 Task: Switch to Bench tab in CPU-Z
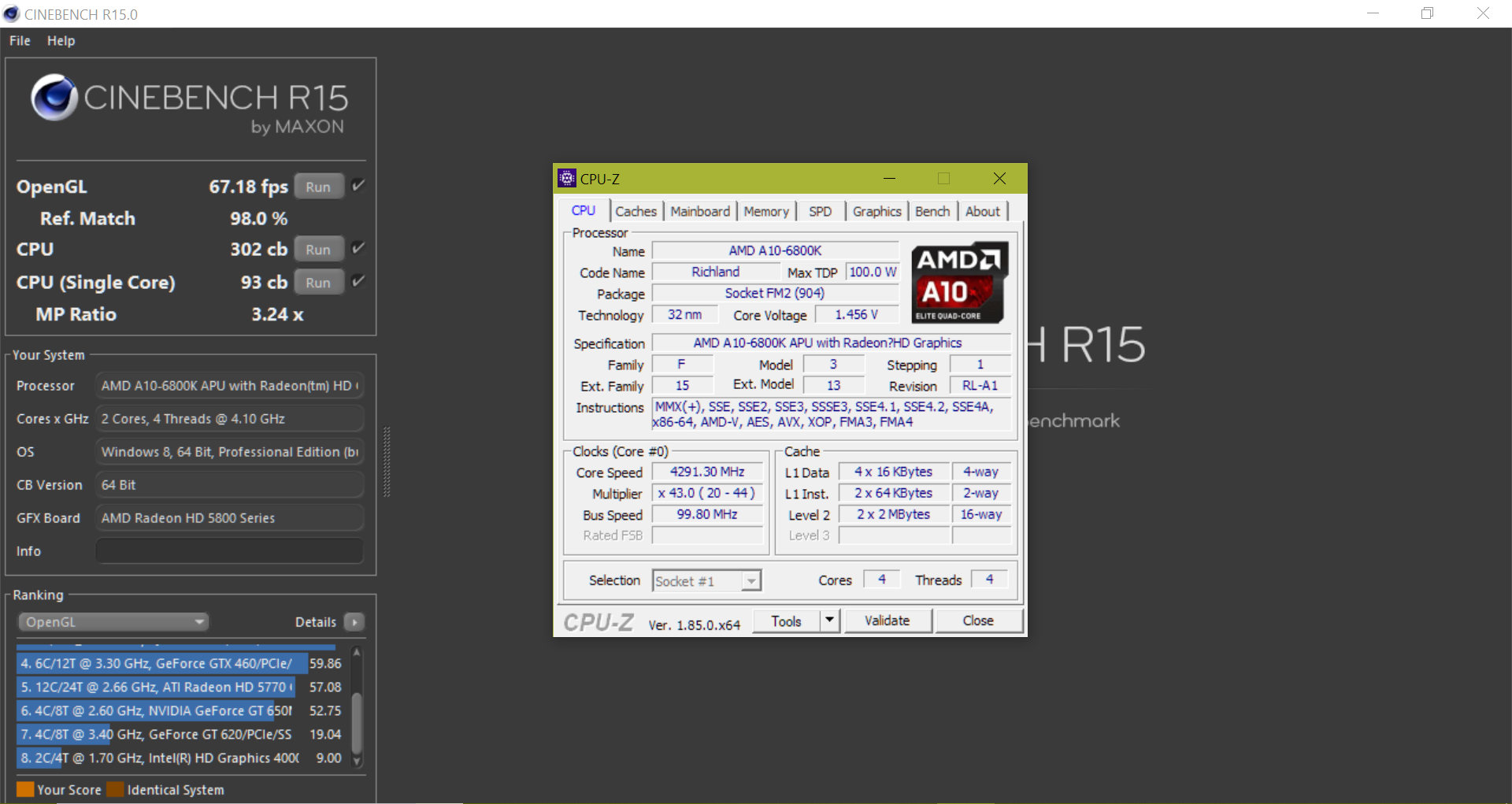point(932,212)
